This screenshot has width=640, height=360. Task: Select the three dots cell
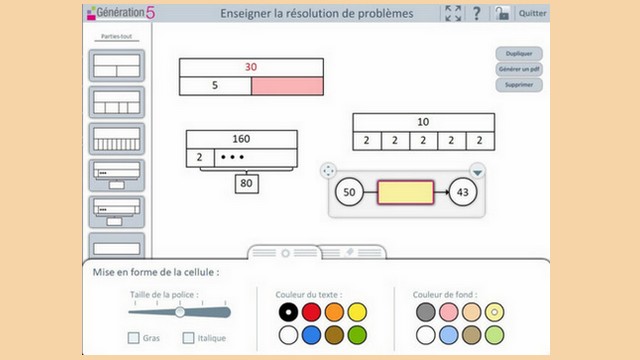pyautogui.click(x=256, y=158)
